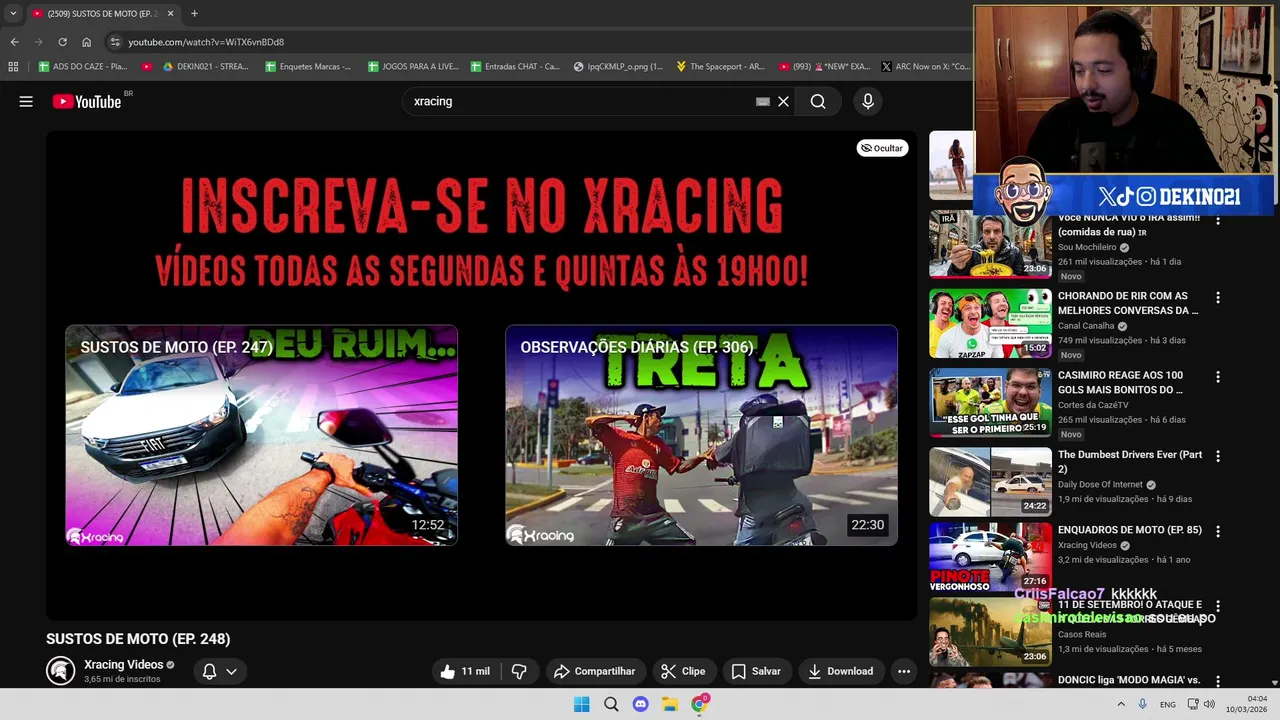Like the video with 11 mil likes
The height and width of the screenshot is (720, 1280).
point(466,671)
